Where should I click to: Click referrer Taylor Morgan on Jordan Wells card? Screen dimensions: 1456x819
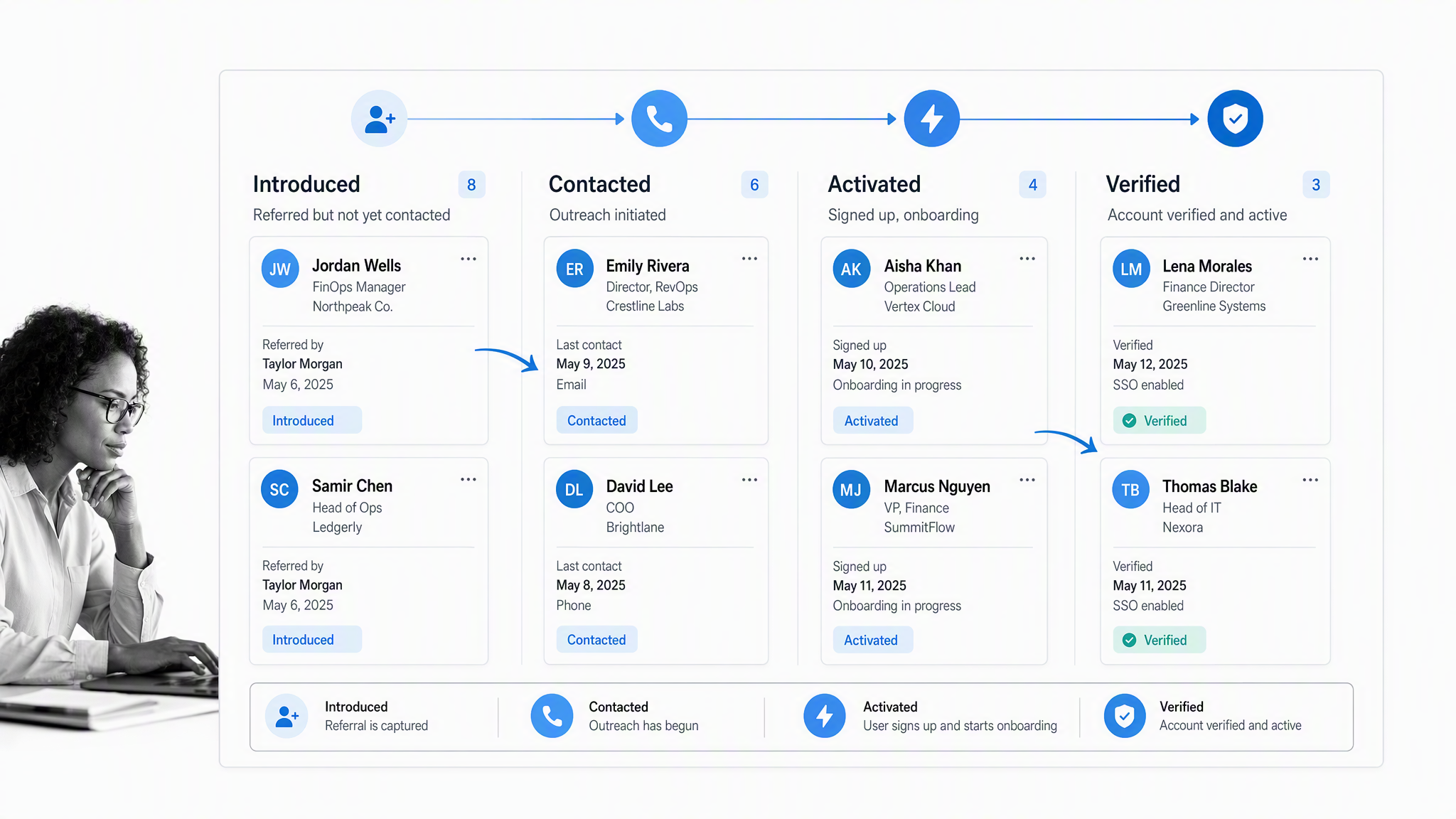tap(302, 363)
